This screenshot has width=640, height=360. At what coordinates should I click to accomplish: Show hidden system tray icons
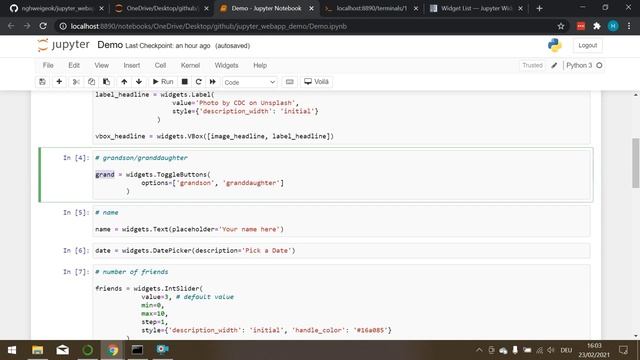pos(479,350)
